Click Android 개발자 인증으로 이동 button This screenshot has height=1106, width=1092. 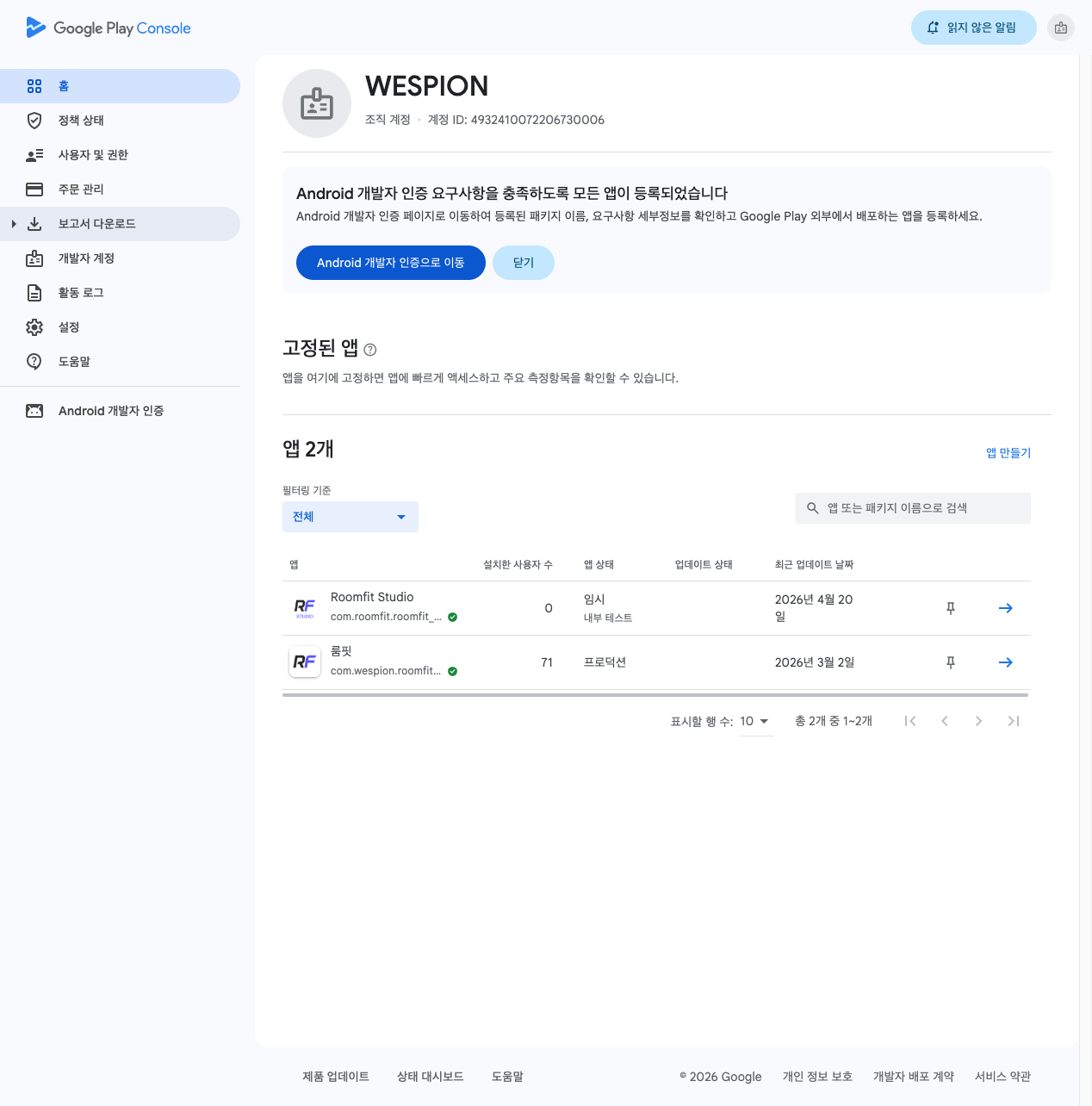(390, 263)
